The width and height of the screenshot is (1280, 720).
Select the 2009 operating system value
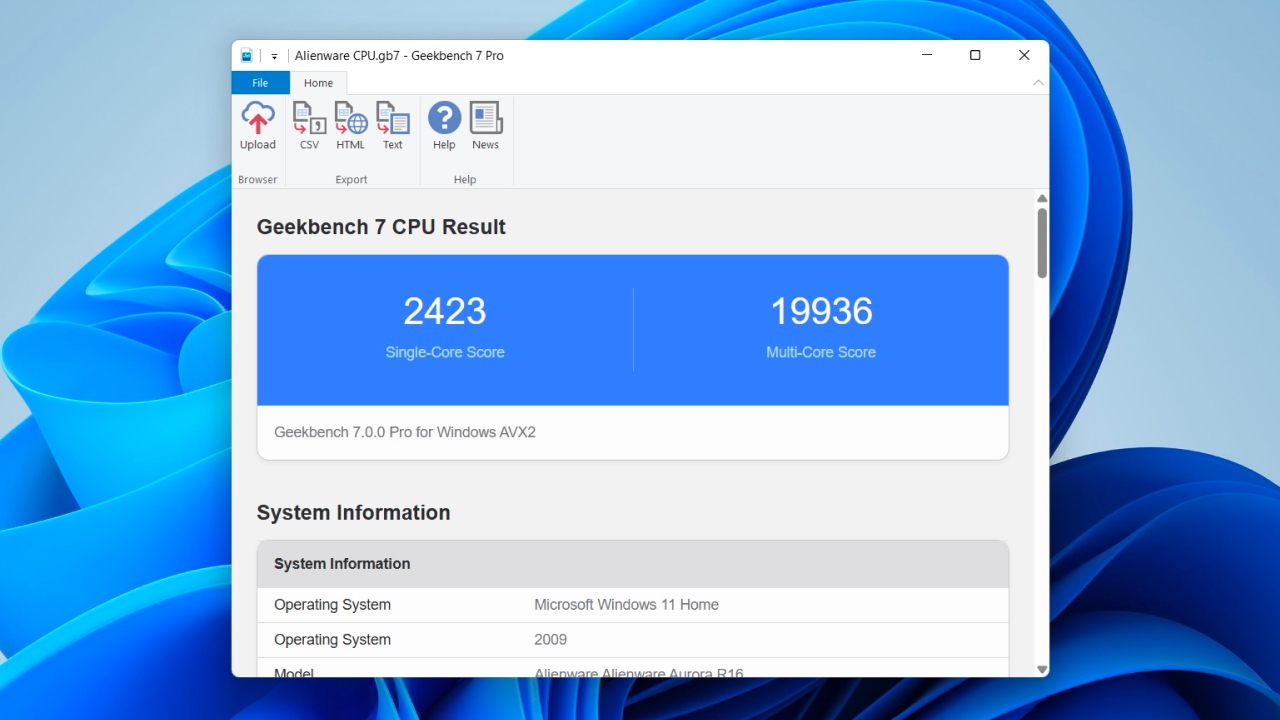[x=550, y=640]
